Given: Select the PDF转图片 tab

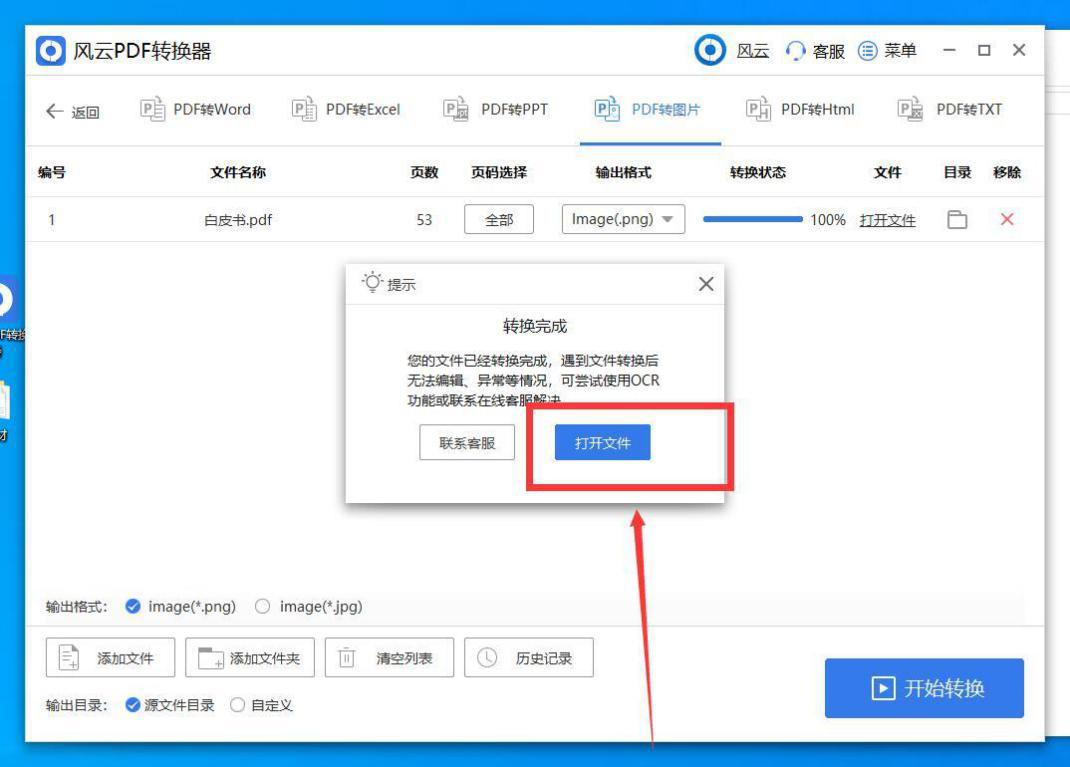Looking at the screenshot, I should (648, 110).
